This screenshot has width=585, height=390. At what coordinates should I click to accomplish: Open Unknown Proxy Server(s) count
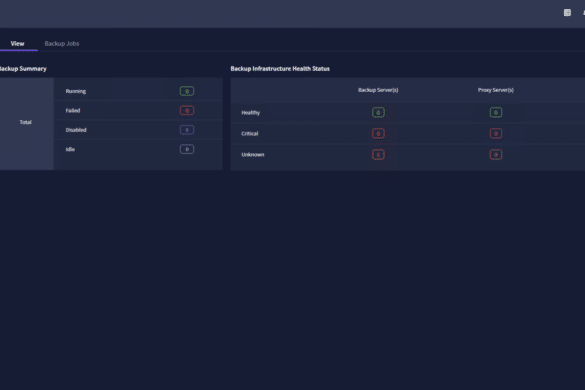[x=496, y=155]
